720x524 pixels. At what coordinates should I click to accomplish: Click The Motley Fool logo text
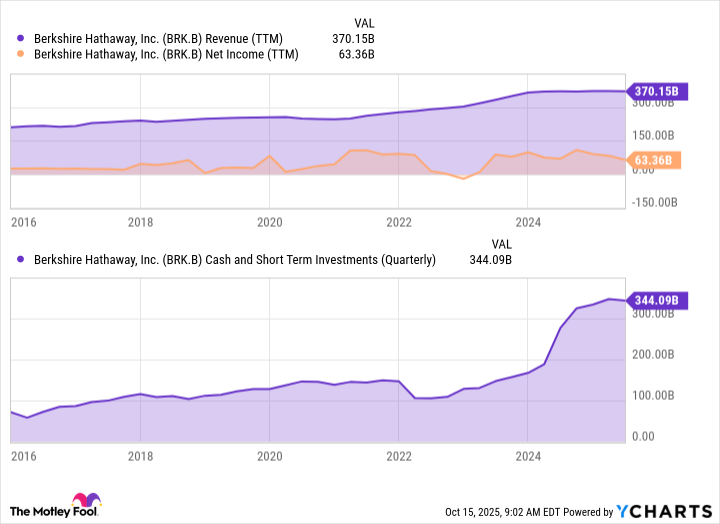38,510
